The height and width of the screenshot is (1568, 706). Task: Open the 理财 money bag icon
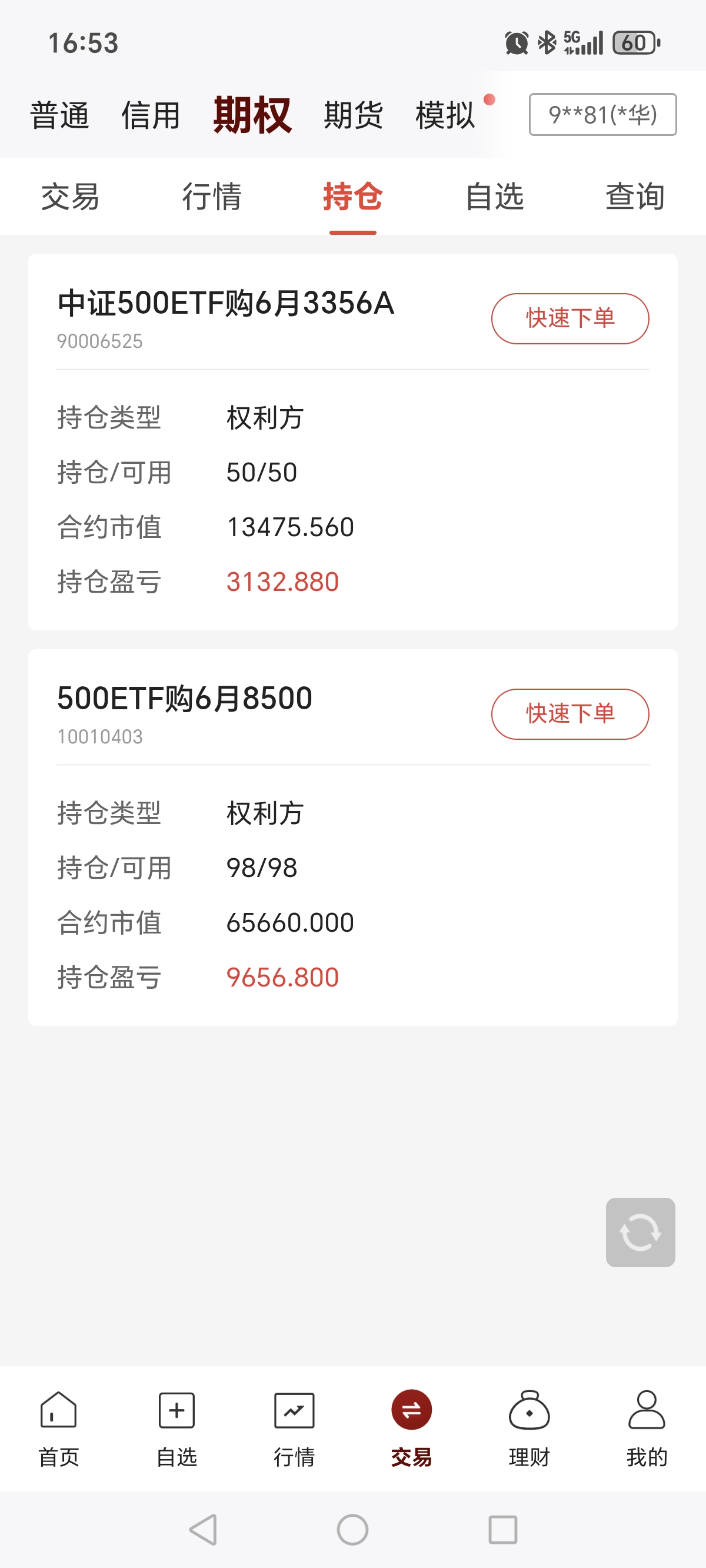[529, 1410]
